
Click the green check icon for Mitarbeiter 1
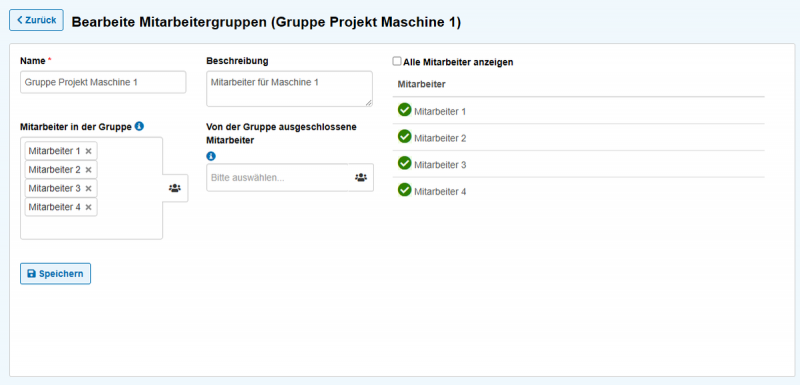click(x=405, y=110)
